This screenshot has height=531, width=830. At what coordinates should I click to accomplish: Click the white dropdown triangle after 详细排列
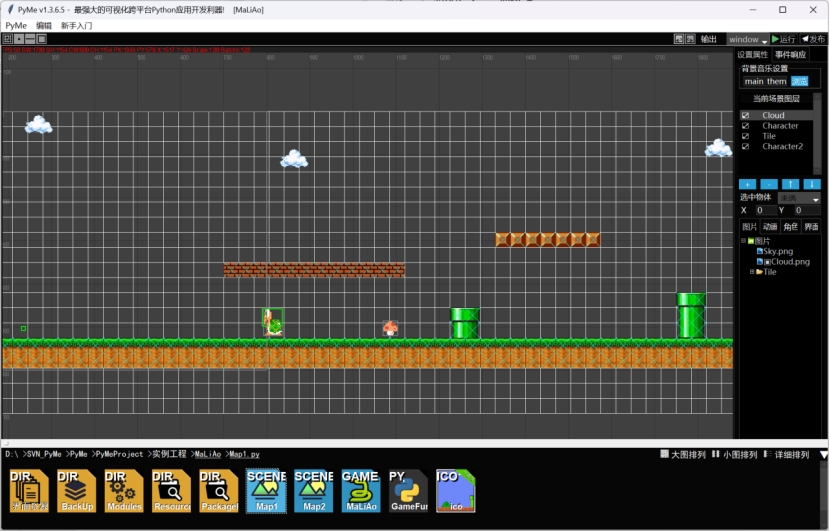(824, 455)
